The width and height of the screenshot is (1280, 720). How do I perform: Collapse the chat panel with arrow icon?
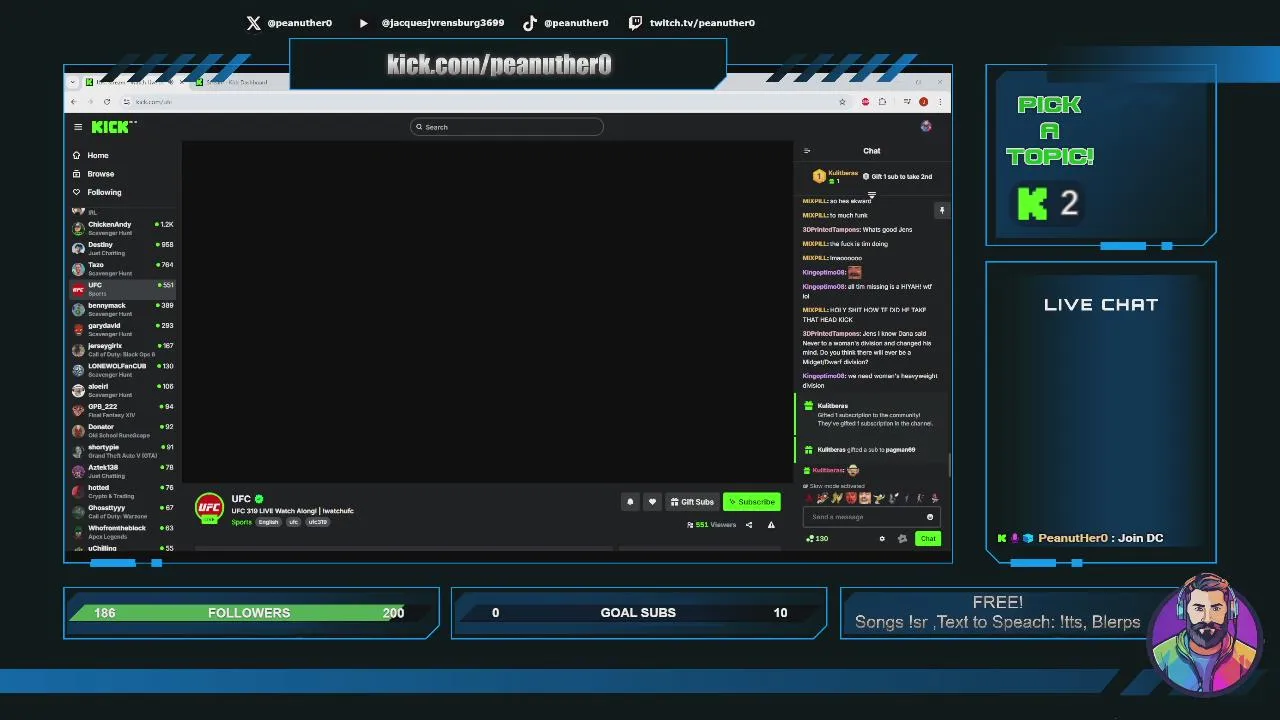click(807, 151)
